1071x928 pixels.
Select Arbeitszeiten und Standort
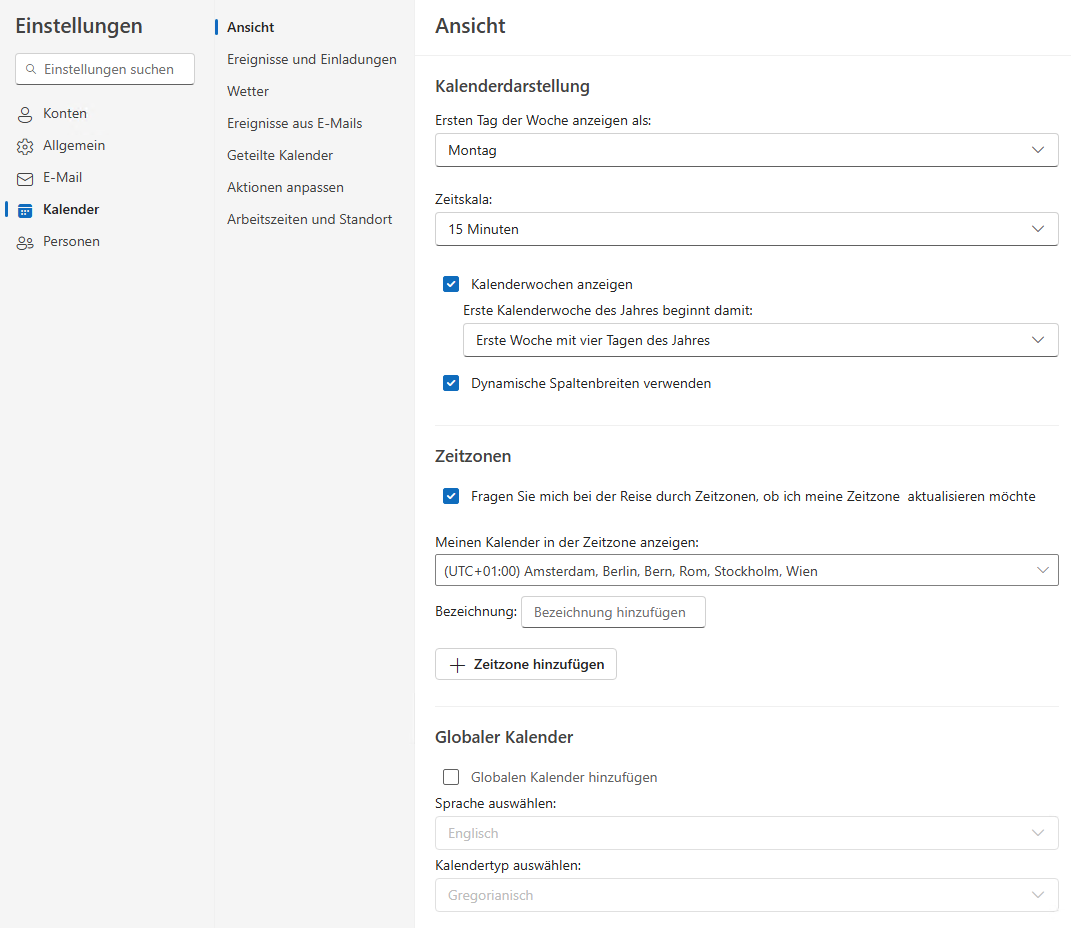[311, 219]
